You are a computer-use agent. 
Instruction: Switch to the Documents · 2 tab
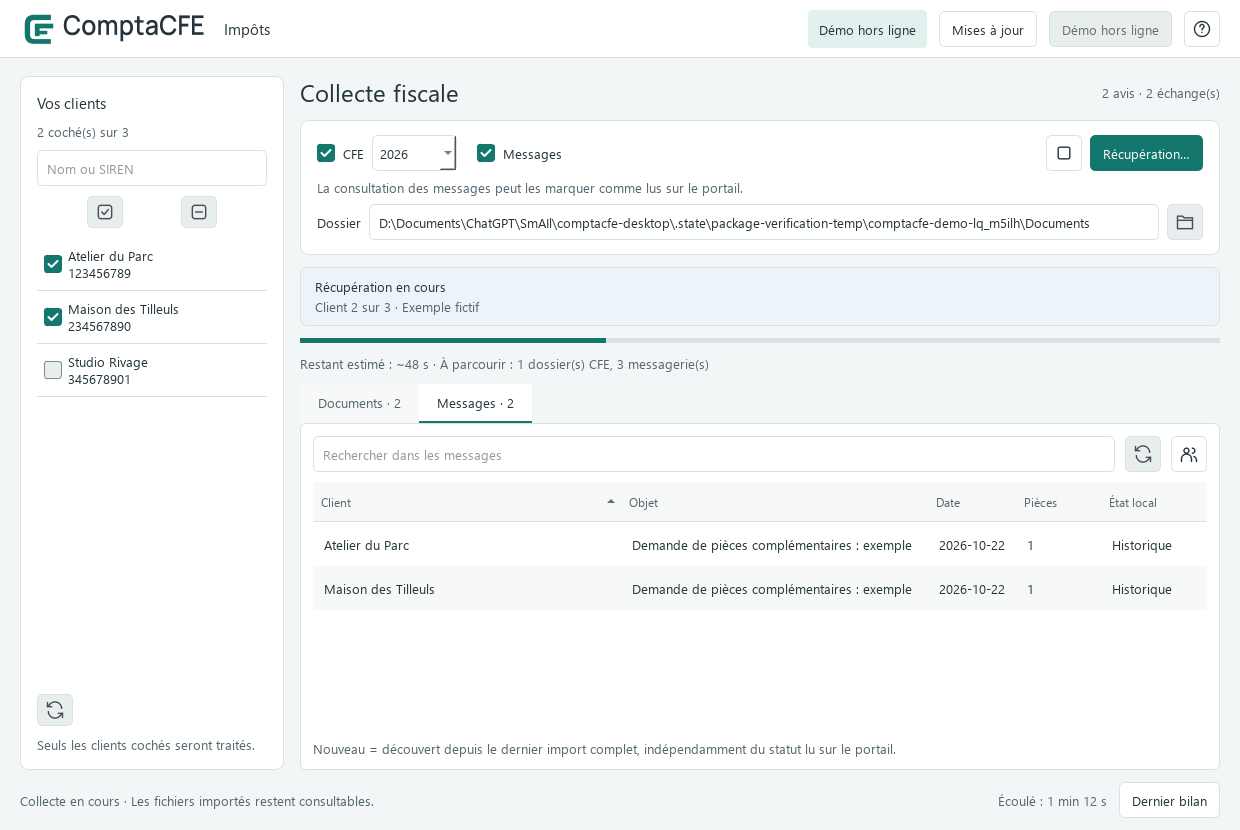coord(359,403)
